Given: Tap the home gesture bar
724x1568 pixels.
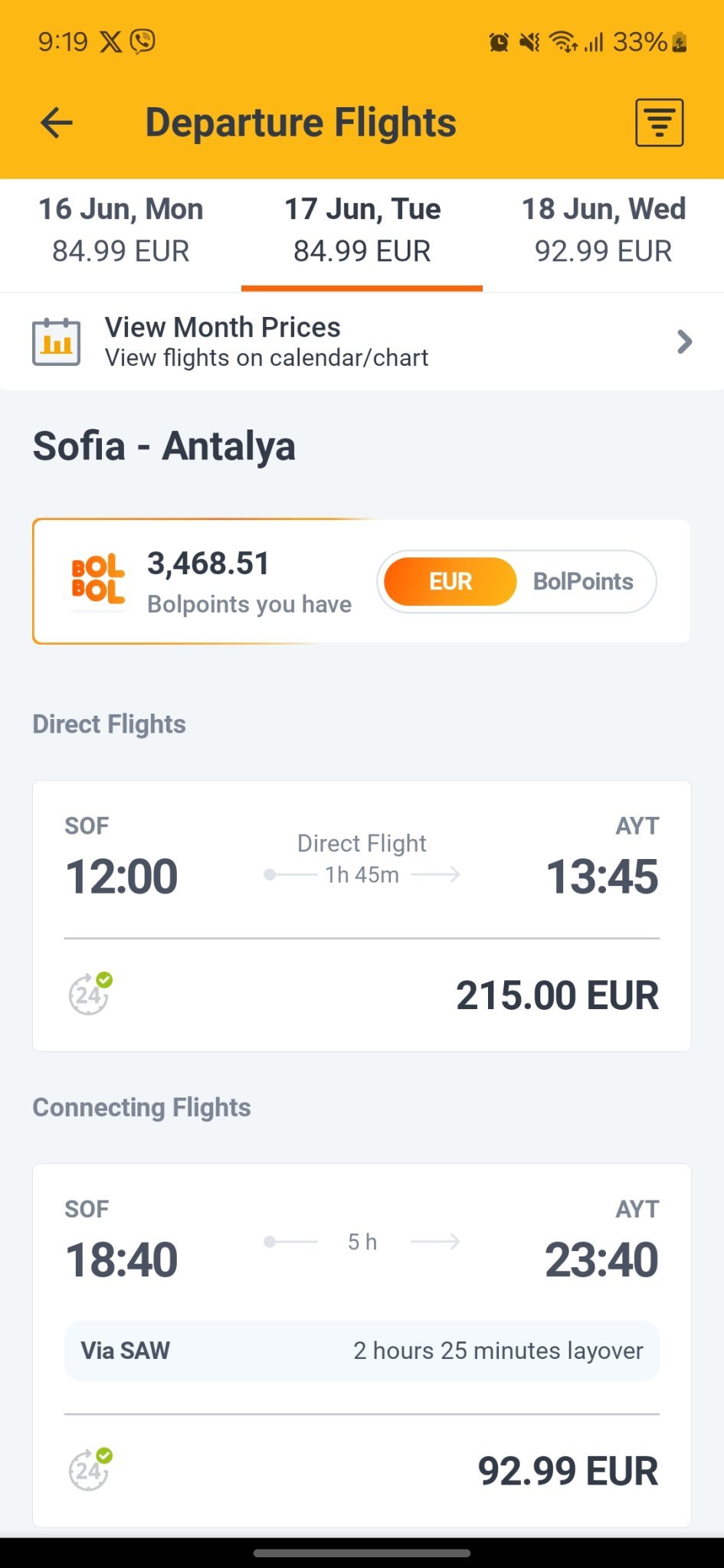Looking at the screenshot, I should 362,1553.
